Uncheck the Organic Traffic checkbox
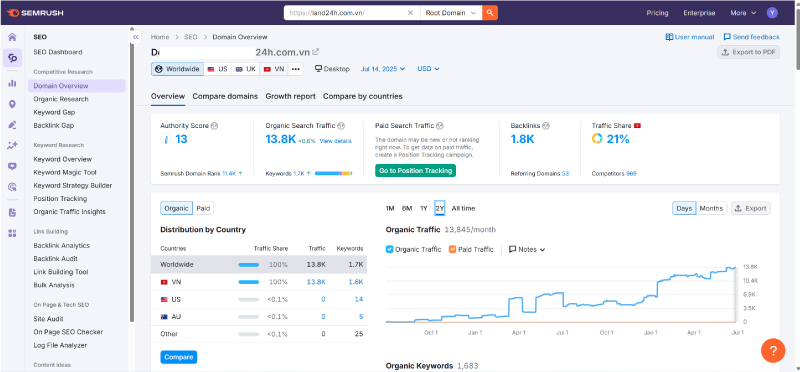Screen dimensions: 800x372 click(390, 250)
